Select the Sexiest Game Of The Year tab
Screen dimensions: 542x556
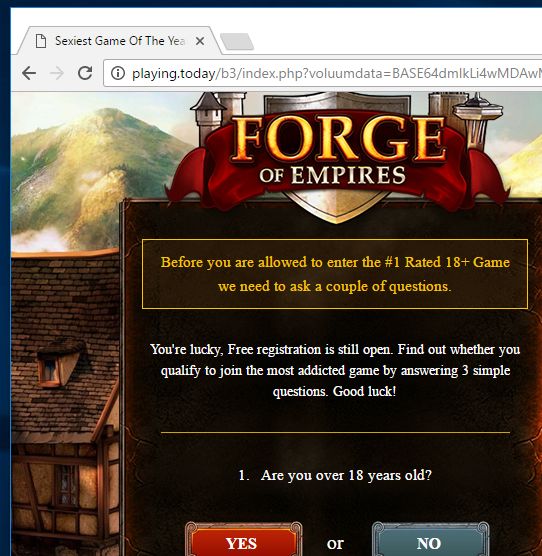pyautogui.click(x=120, y=41)
